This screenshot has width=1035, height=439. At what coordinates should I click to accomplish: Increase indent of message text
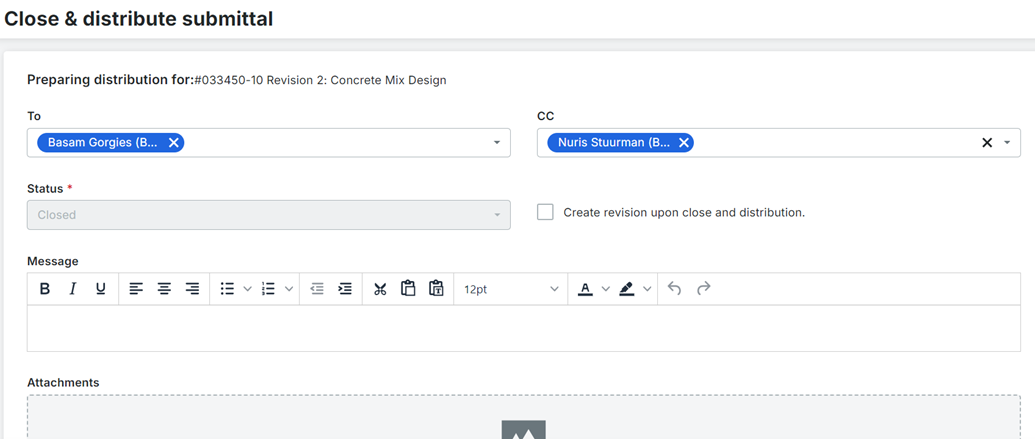click(x=345, y=288)
